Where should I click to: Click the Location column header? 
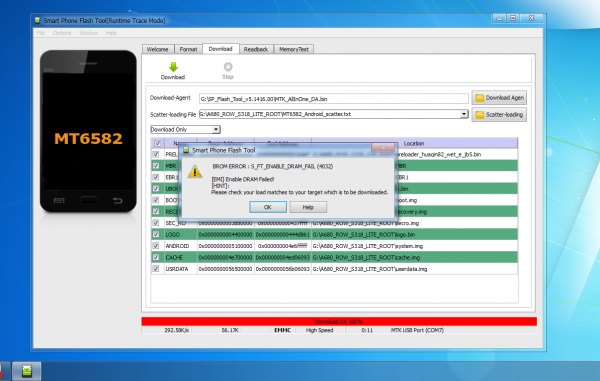coord(414,143)
